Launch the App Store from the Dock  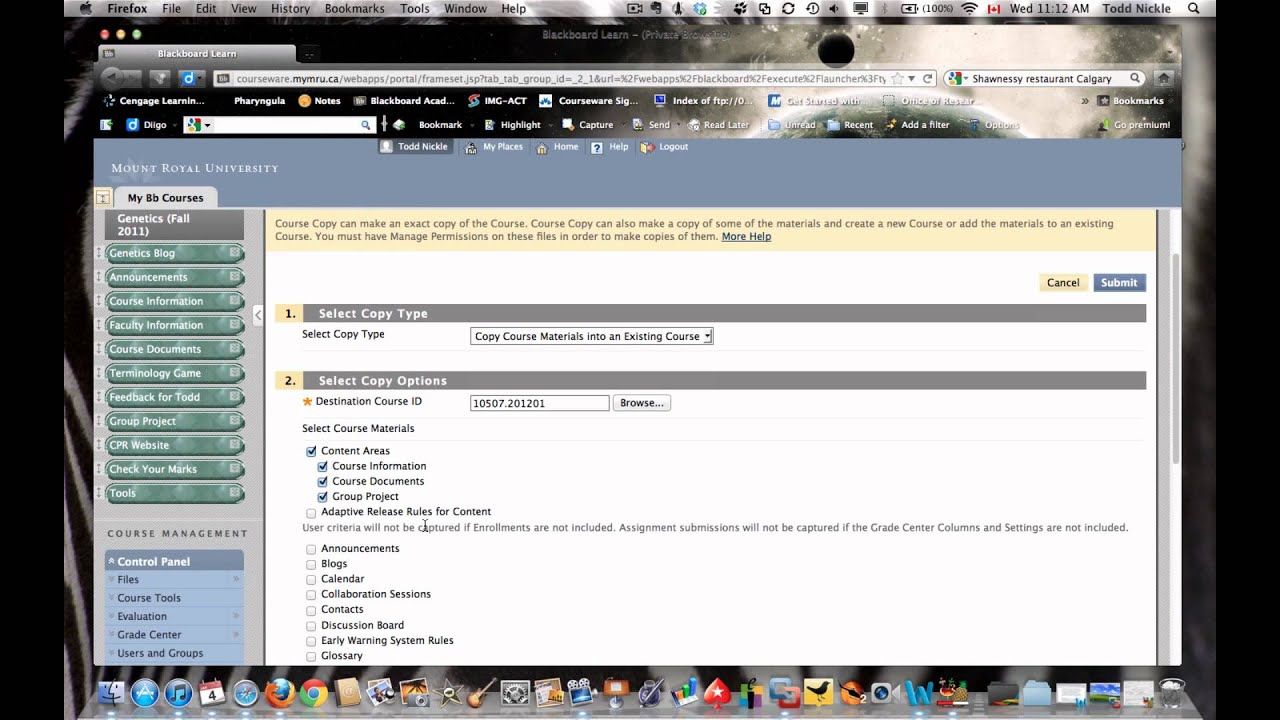(145, 692)
